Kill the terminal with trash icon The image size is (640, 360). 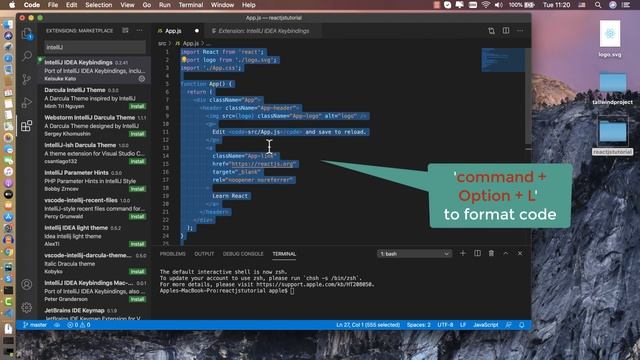pos(491,253)
